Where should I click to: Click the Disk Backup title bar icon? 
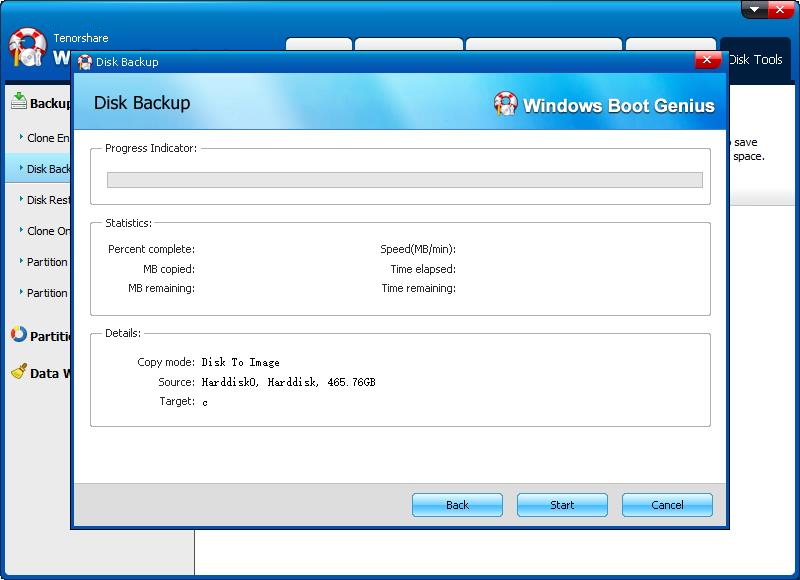[x=85, y=62]
